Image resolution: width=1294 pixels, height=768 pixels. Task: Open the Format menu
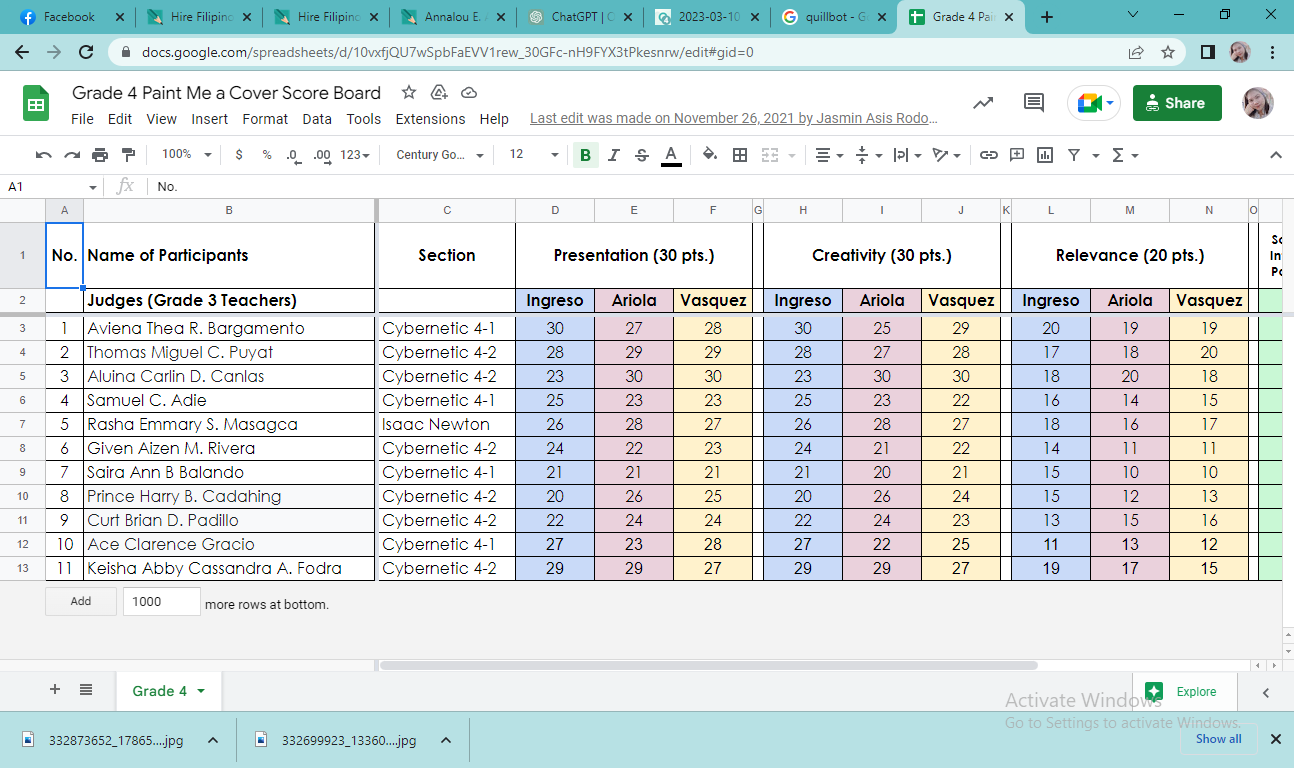pos(265,118)
